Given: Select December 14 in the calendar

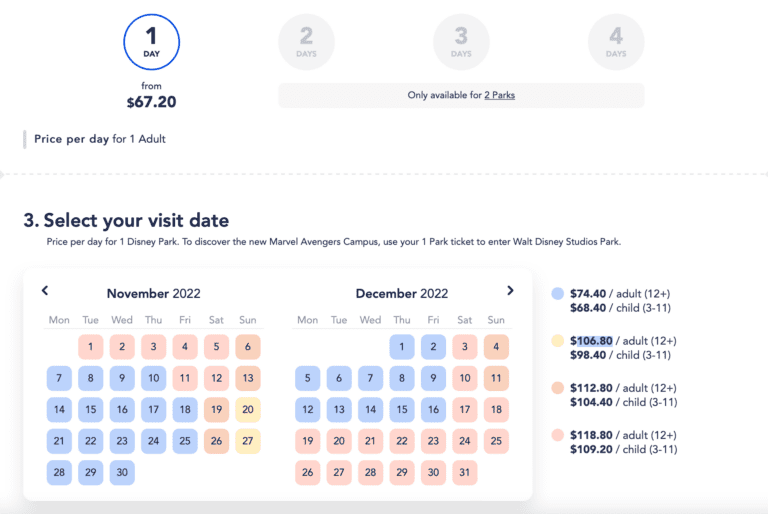Looking at the screenshot, I should 370,409.
